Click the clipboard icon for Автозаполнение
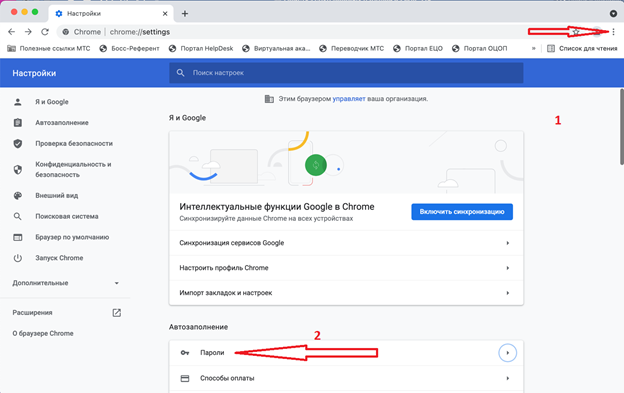 coord(18,123)
